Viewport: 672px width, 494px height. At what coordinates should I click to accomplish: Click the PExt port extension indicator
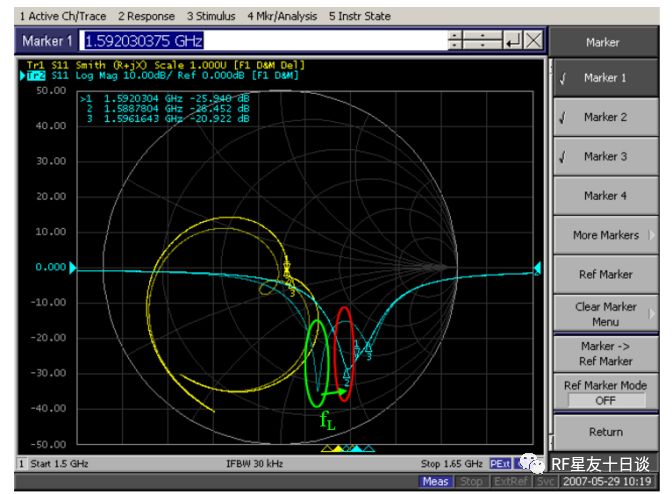[x=500, y=464]
